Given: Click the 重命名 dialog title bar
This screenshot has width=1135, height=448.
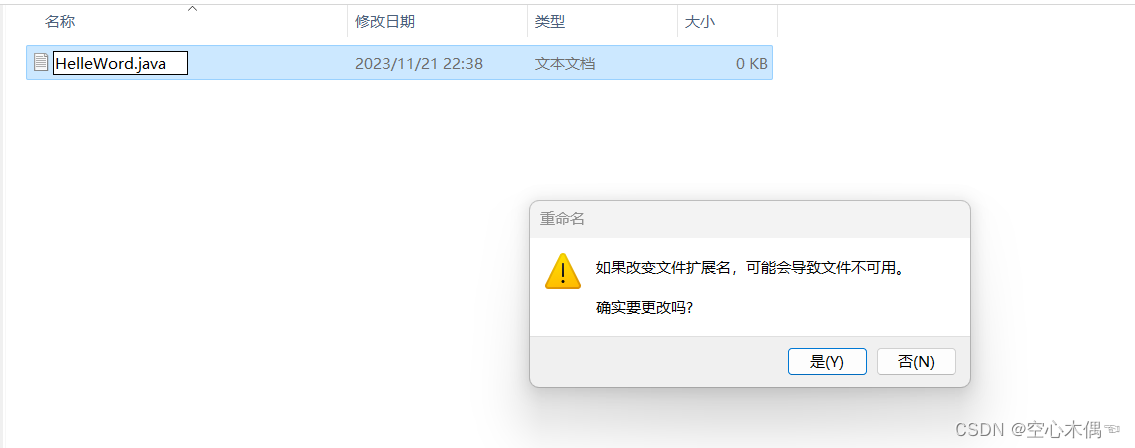Looking at the screenshot, I should point(750,219).
